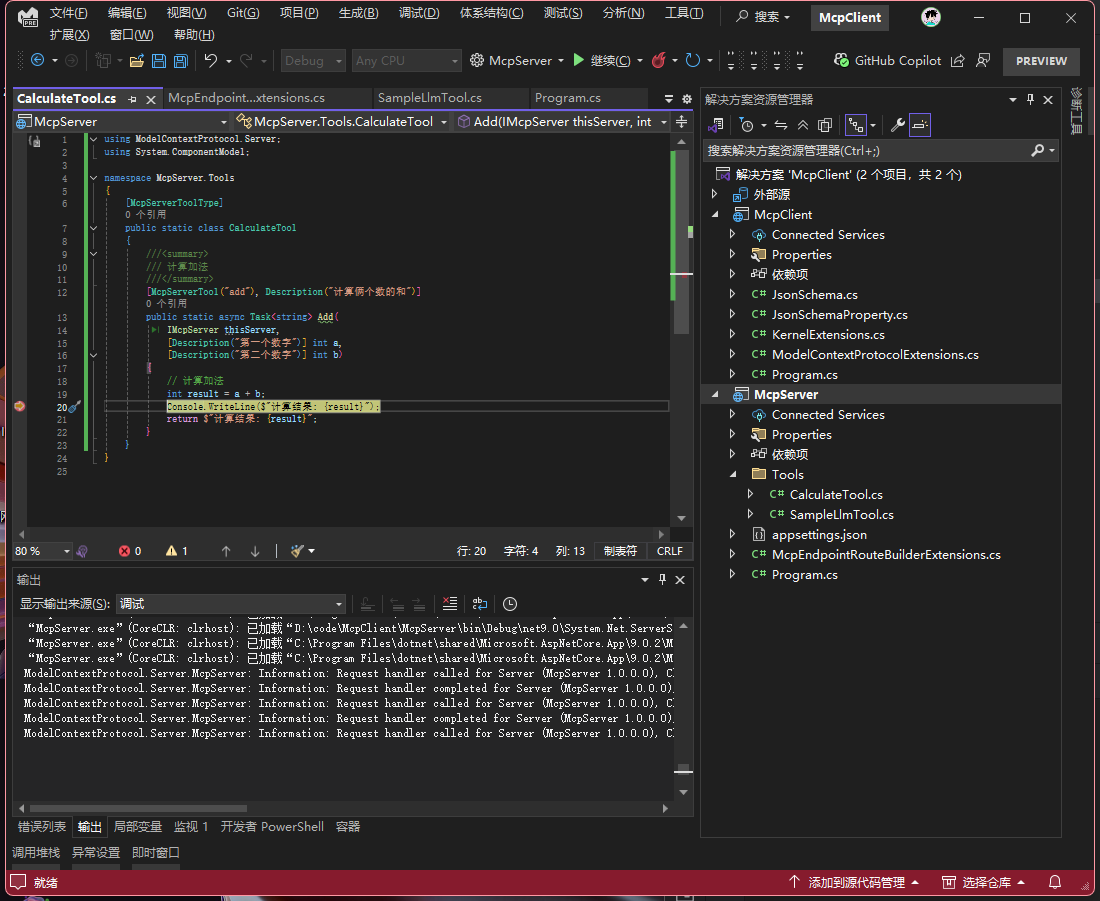Open the Git menu
The image size is (1100, 901).
(242, 14)
